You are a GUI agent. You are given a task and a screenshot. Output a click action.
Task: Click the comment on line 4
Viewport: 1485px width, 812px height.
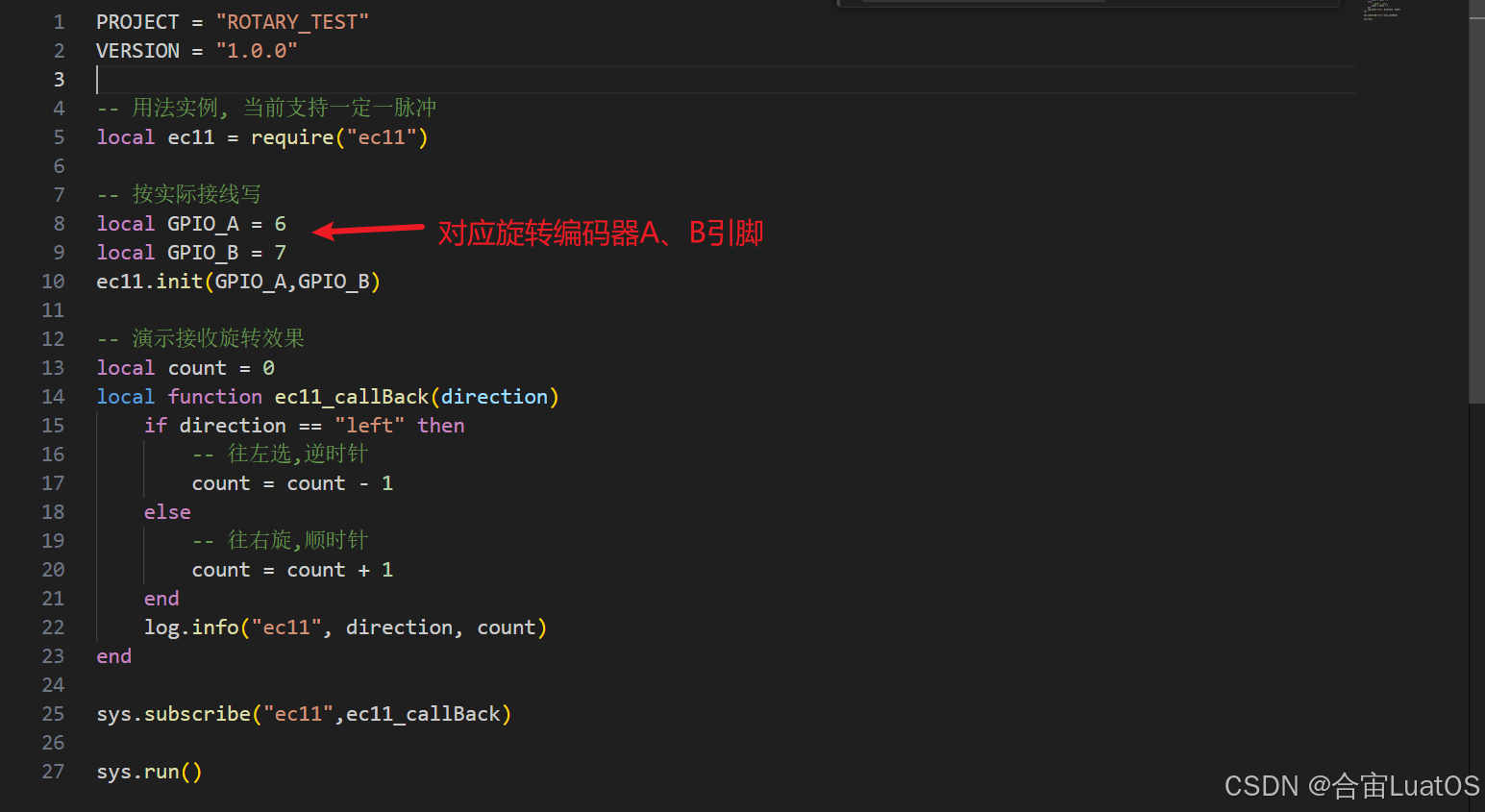point(267,109)
